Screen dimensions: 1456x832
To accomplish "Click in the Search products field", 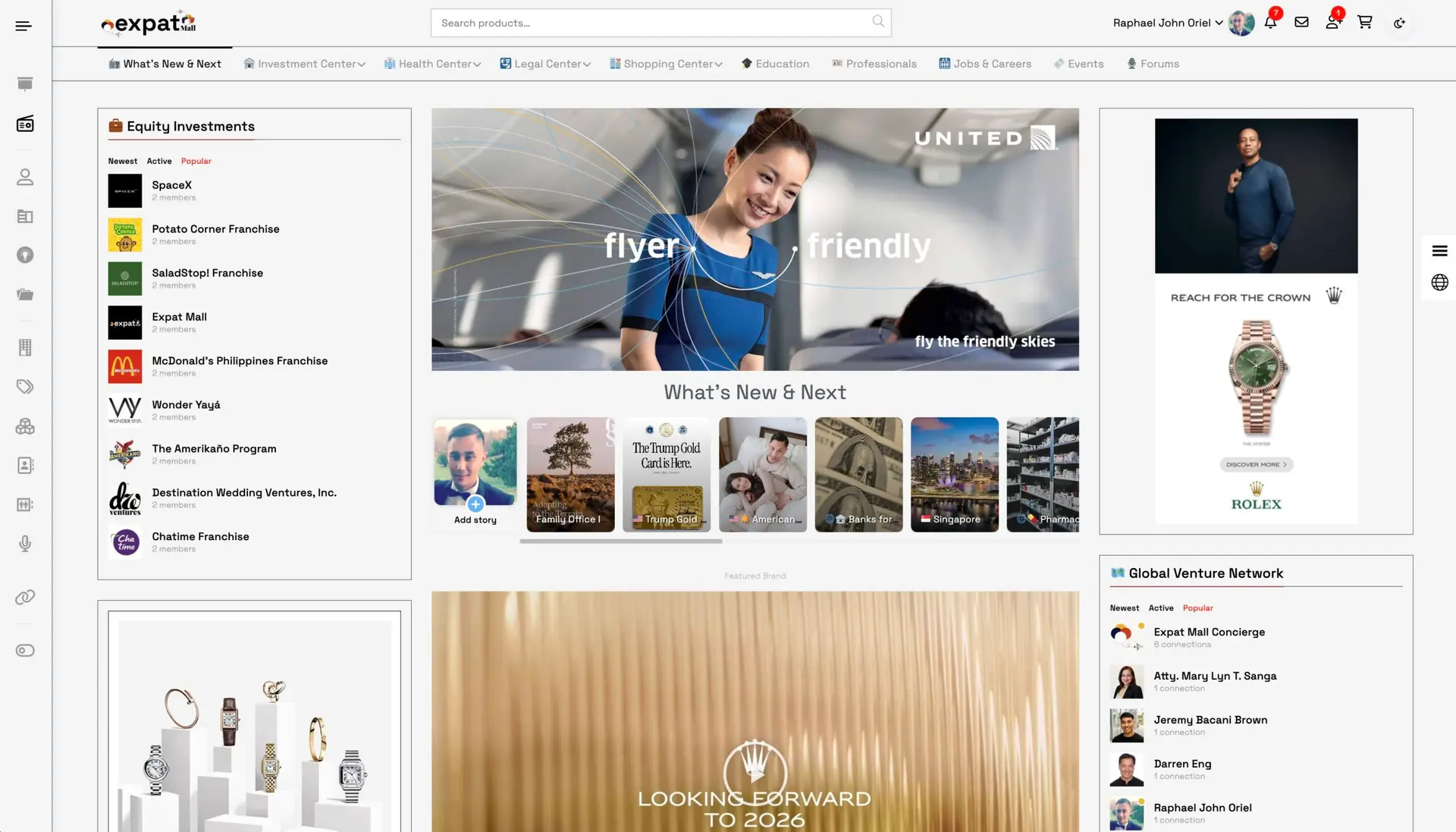I will coord(661,23).
